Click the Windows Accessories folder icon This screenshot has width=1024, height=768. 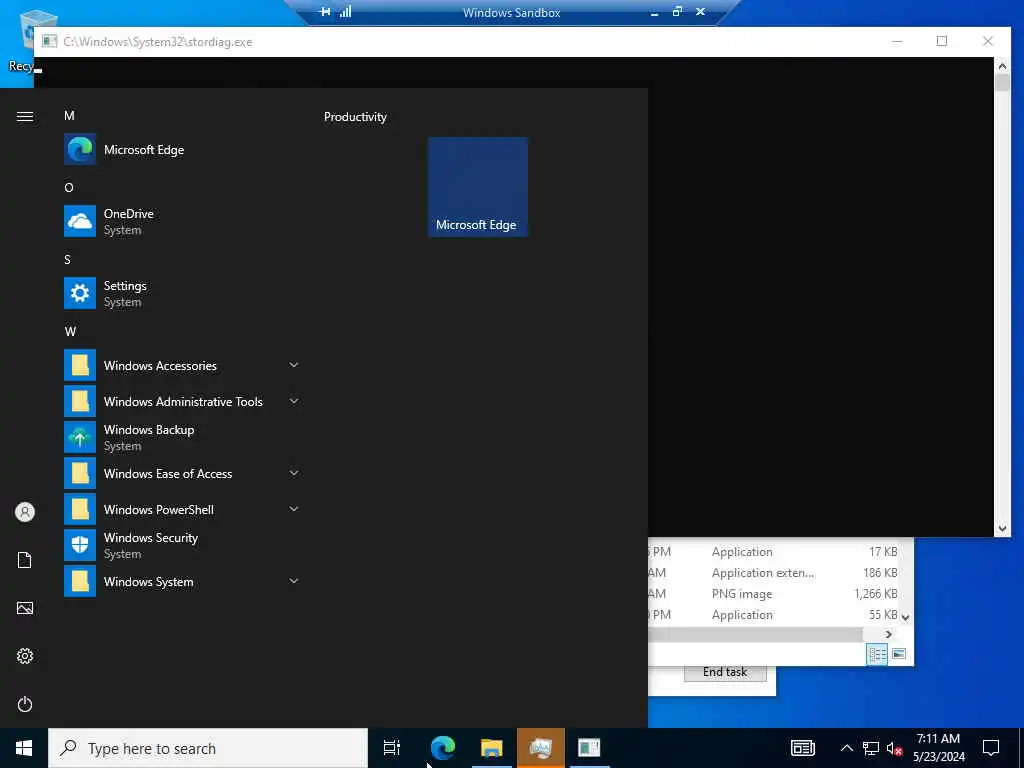80,366
